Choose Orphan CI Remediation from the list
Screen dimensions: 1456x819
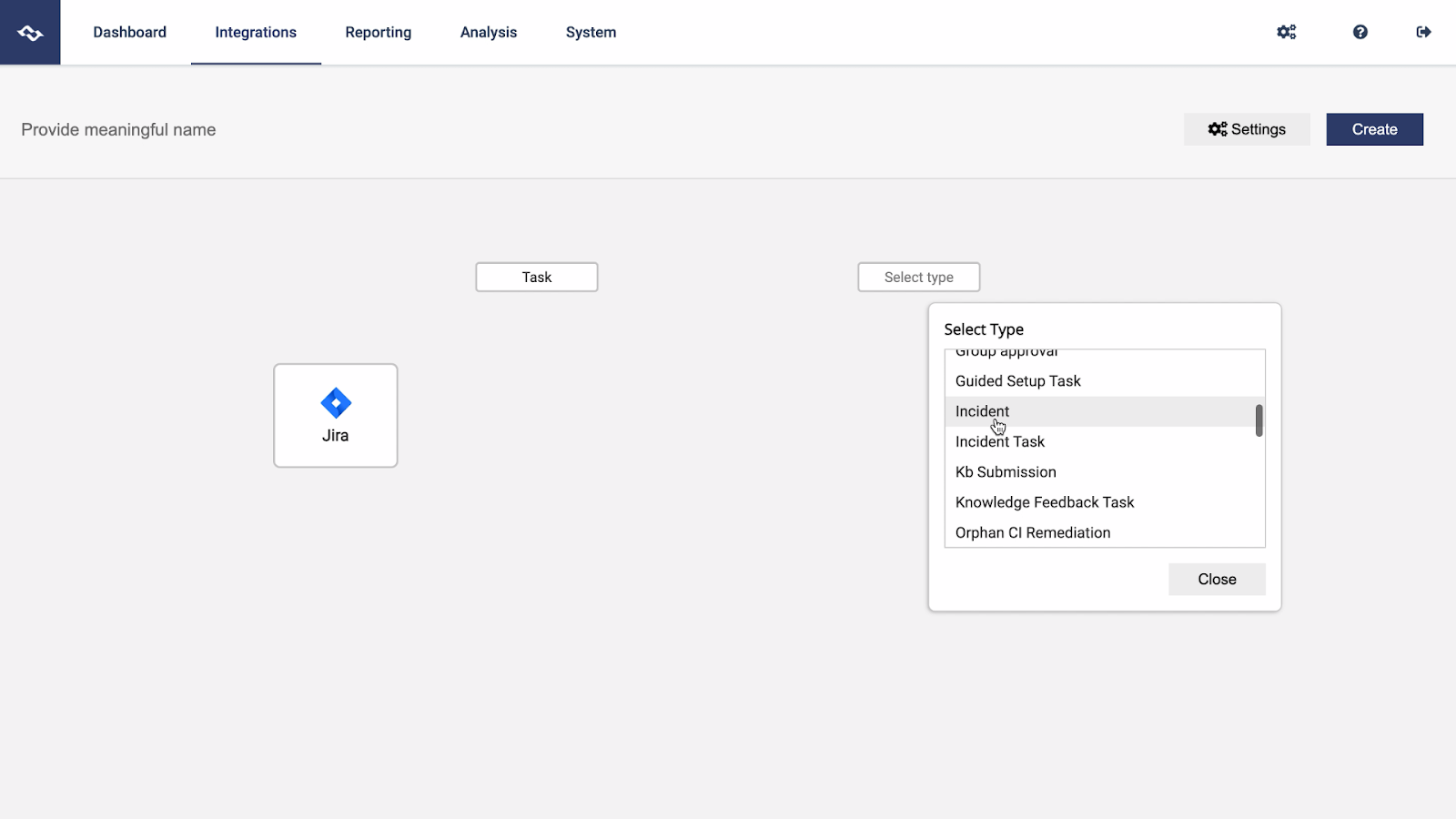[x=1032, y=532]
